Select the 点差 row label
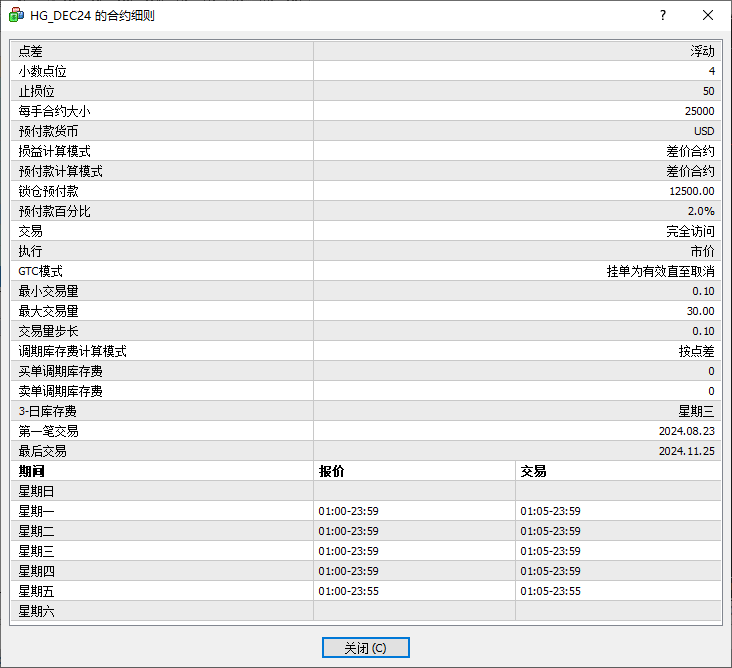Viewport: 732px width, 668px height. tap(30, 51)
